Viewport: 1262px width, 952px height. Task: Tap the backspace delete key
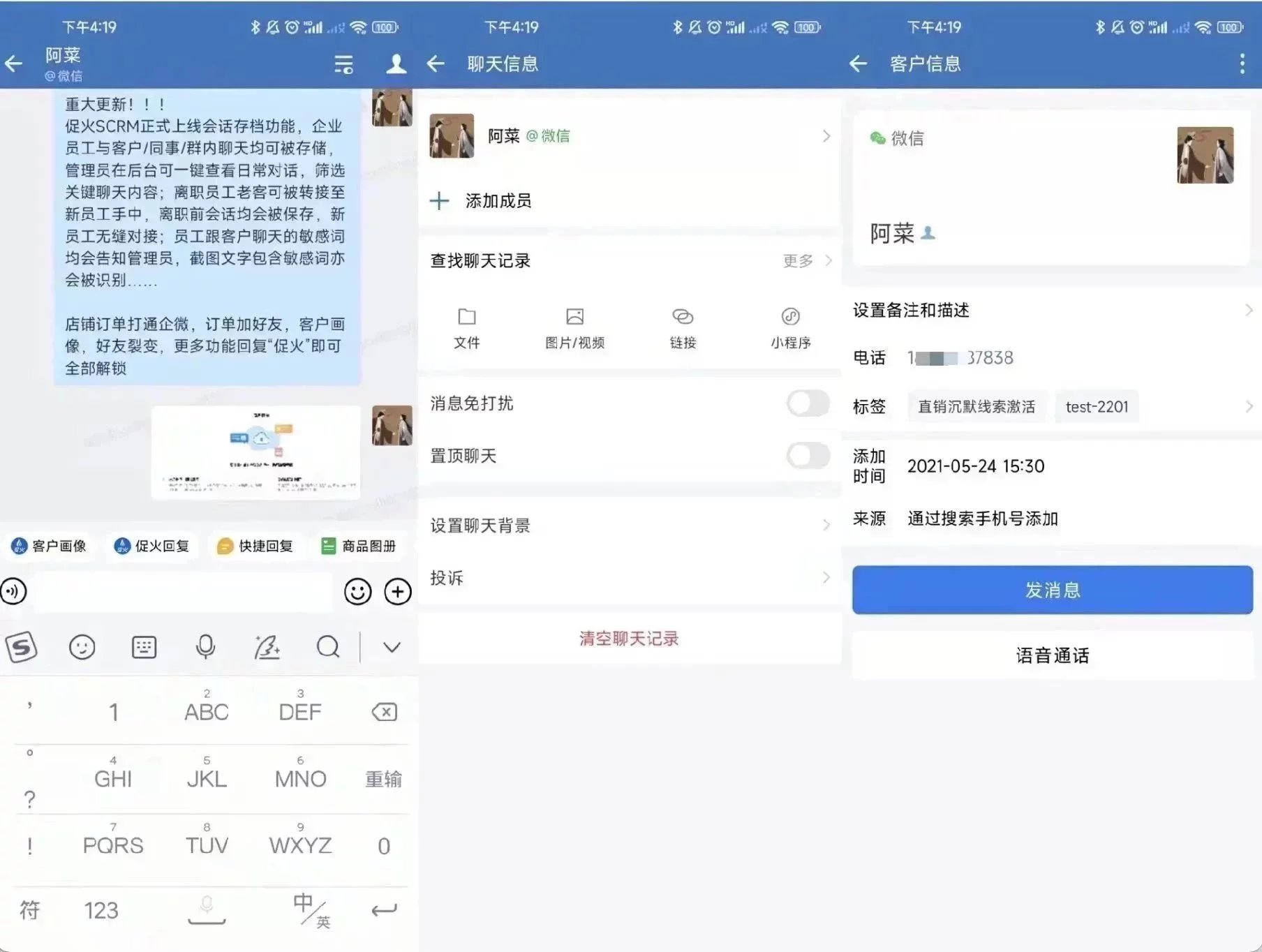[x=384, y=712]
